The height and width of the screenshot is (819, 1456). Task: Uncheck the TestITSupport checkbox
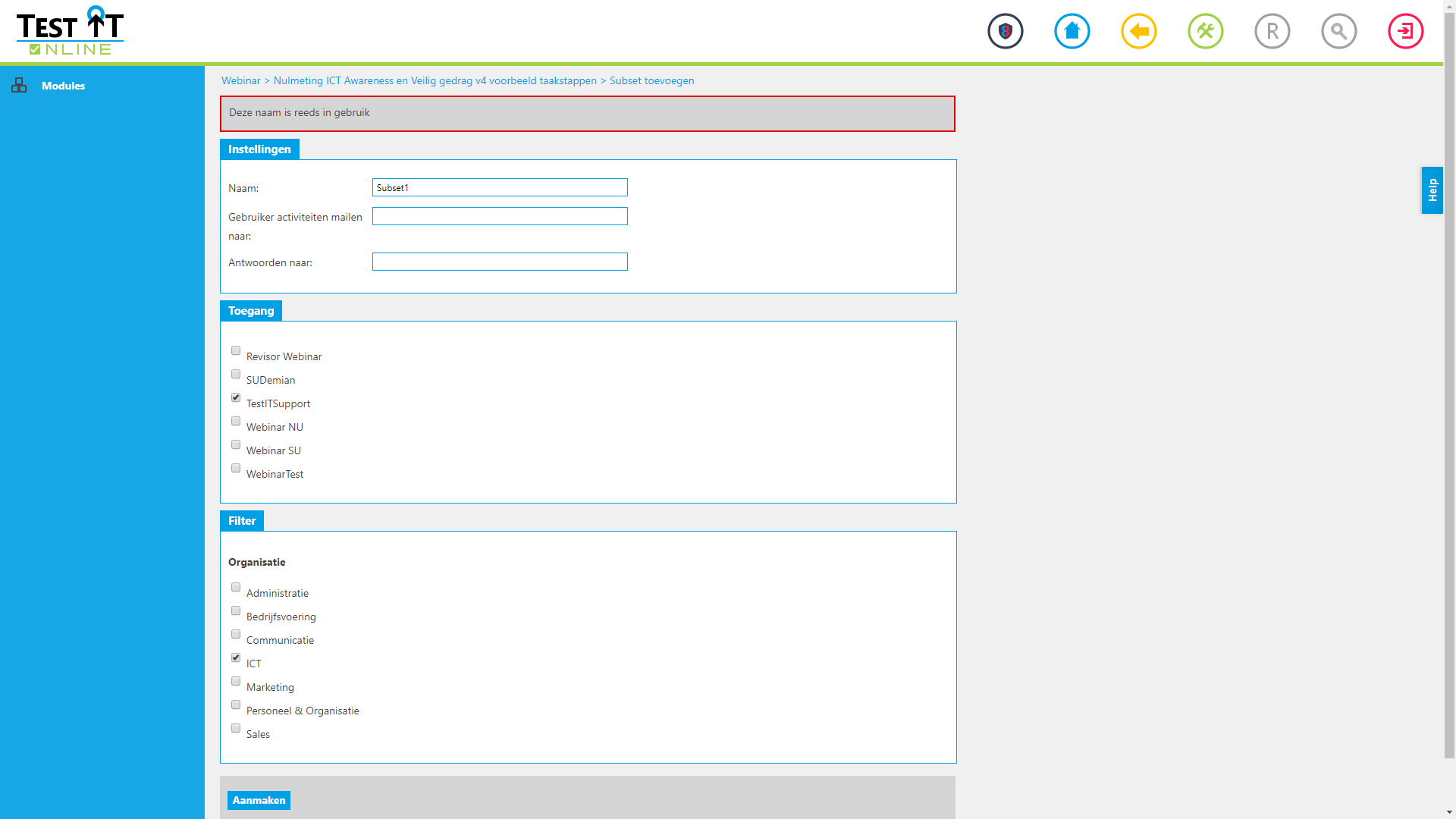[x=236, y=397]
